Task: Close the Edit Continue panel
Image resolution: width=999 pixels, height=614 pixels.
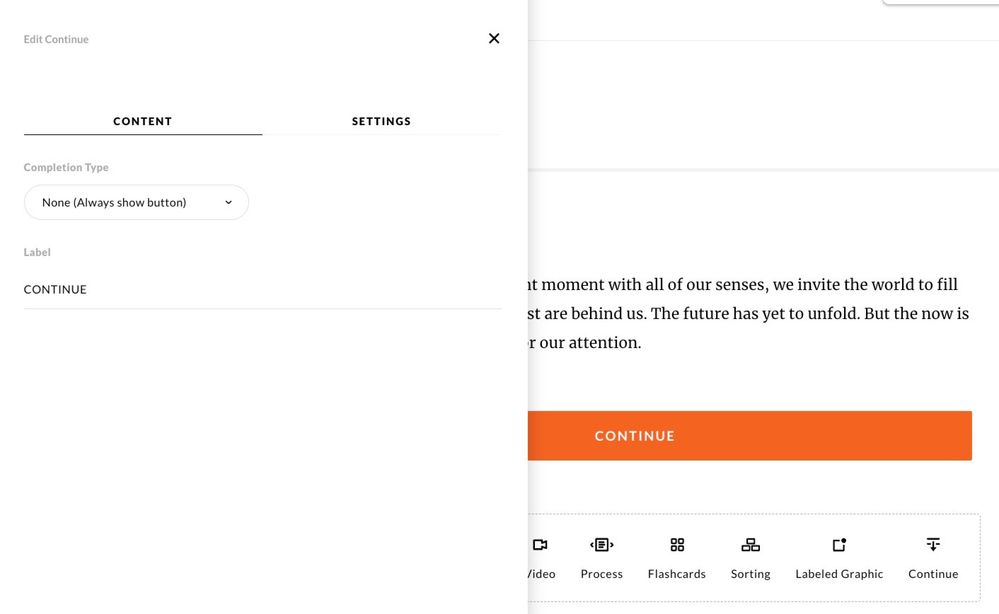Action: coord(494,39)
